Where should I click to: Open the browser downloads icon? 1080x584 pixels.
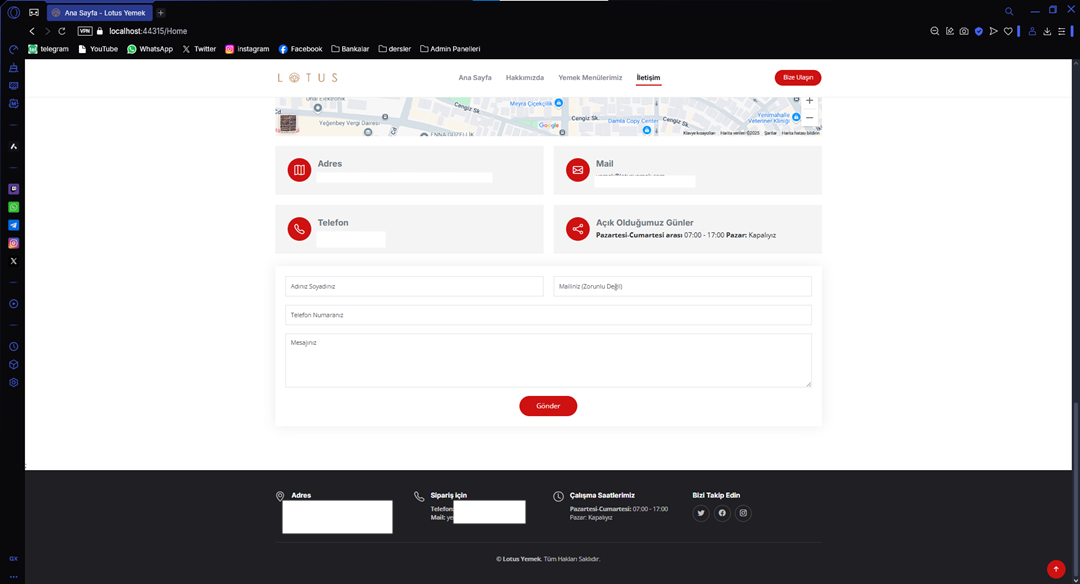point(1046,31)
